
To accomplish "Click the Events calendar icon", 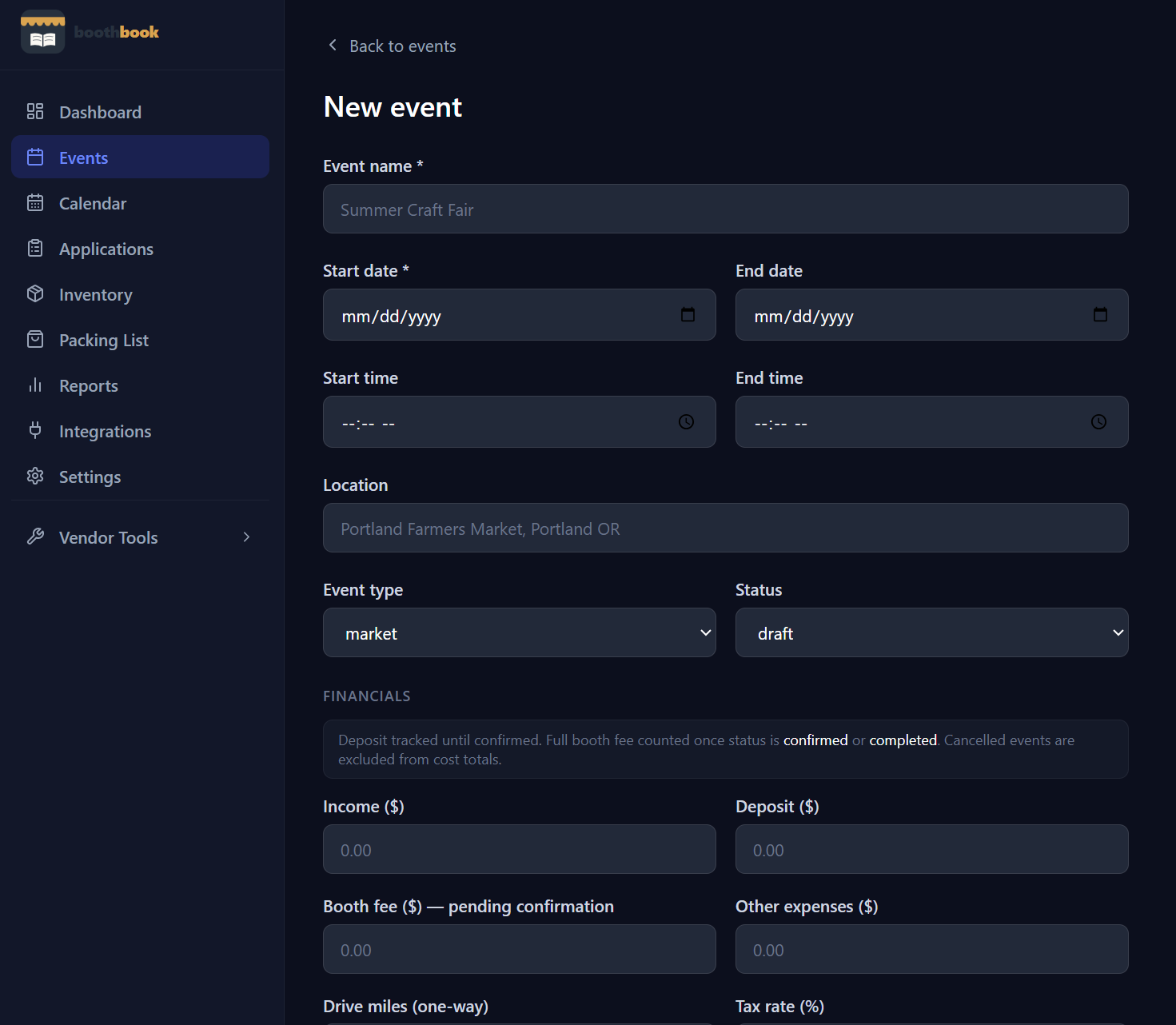I will tap(35, 157).
